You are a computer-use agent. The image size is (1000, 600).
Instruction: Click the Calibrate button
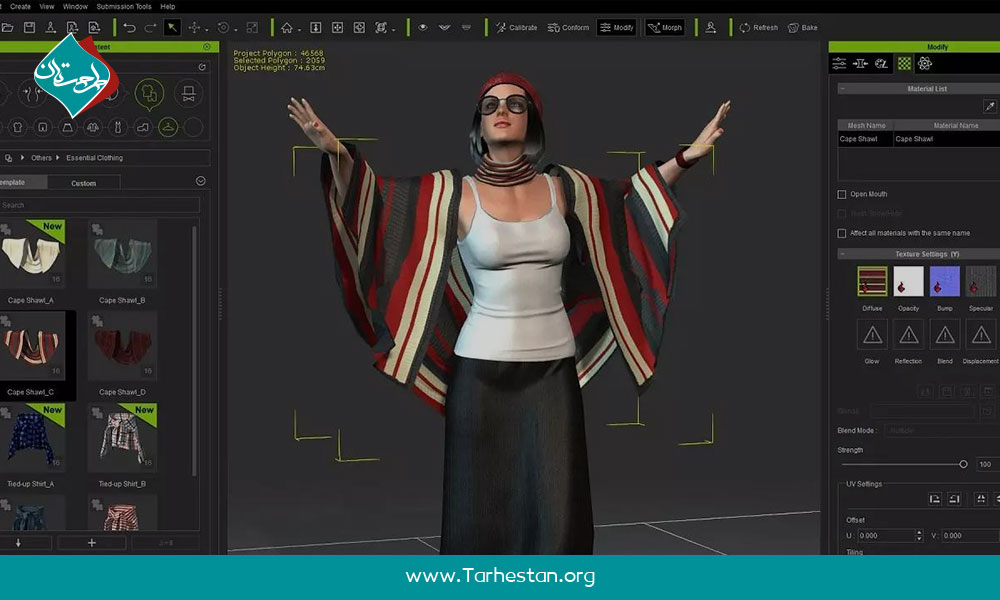pyautogui.click(x=517, y=27)
